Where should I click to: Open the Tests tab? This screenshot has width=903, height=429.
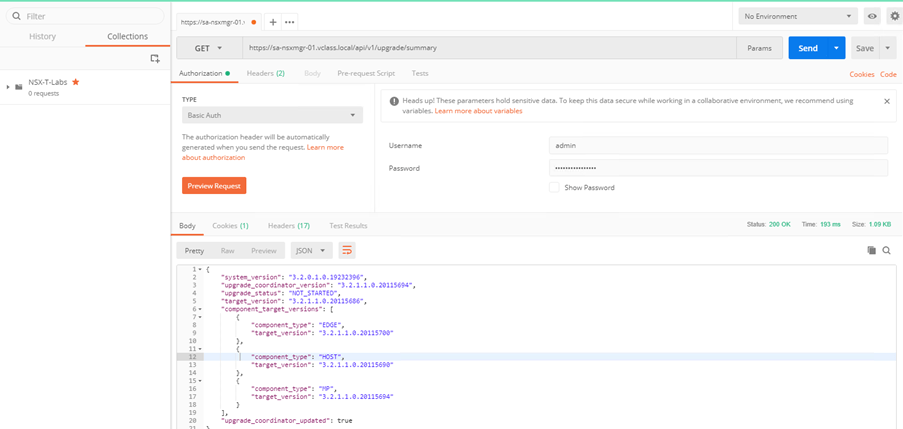(x=420, y=73)
